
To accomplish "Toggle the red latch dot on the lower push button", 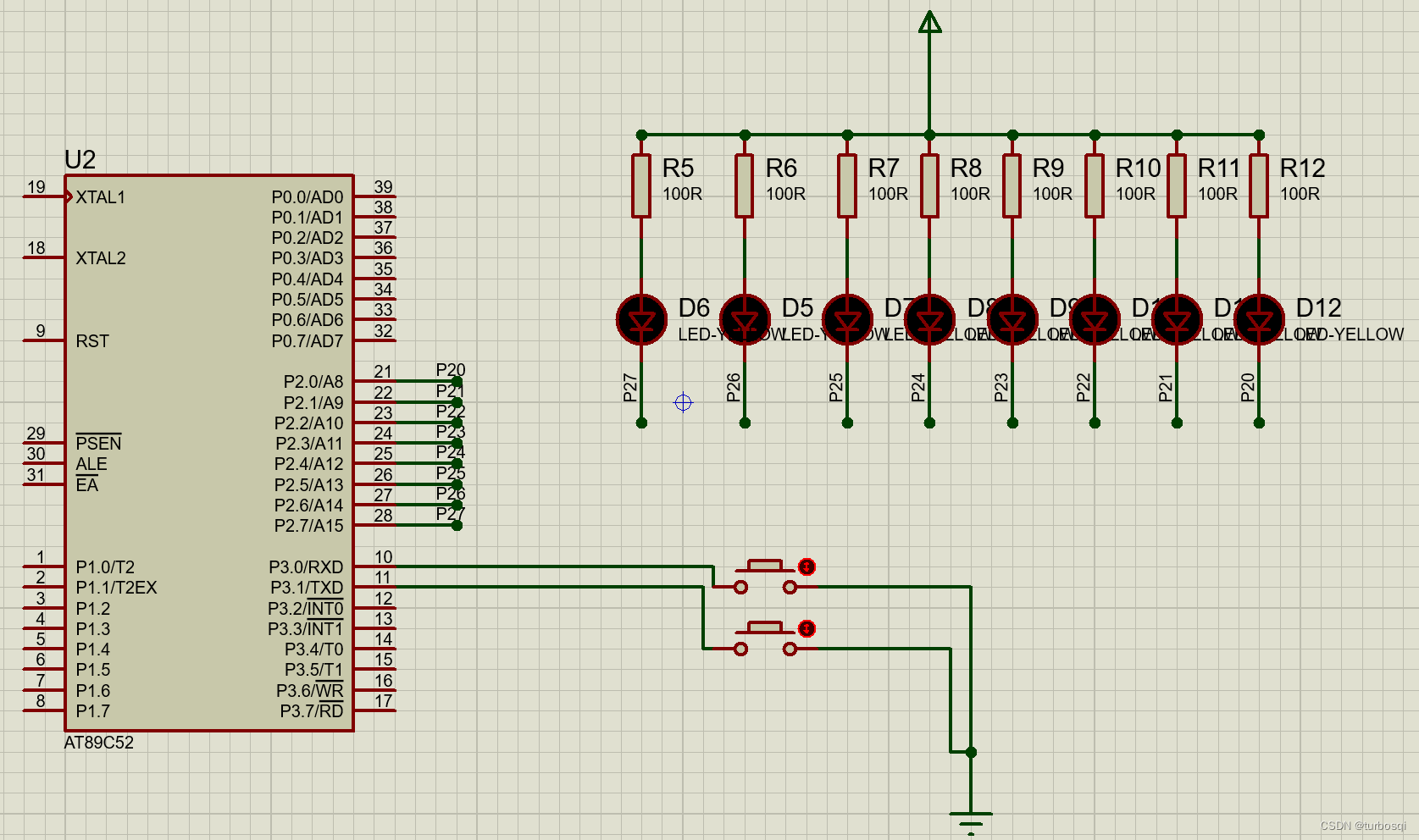I will pyautogui.click(x=807, y=628).
